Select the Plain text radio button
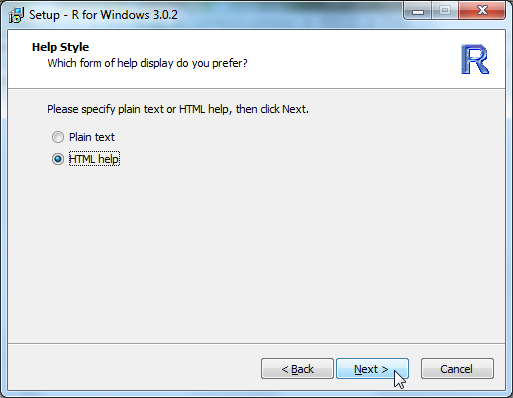 [58, 137]
